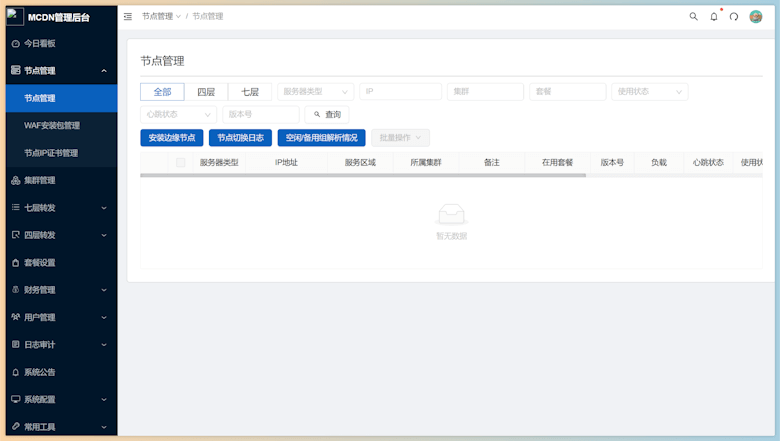Click the 套餐设置 bag icon
Screen dimensions: 780x441
tap(15, 263)
